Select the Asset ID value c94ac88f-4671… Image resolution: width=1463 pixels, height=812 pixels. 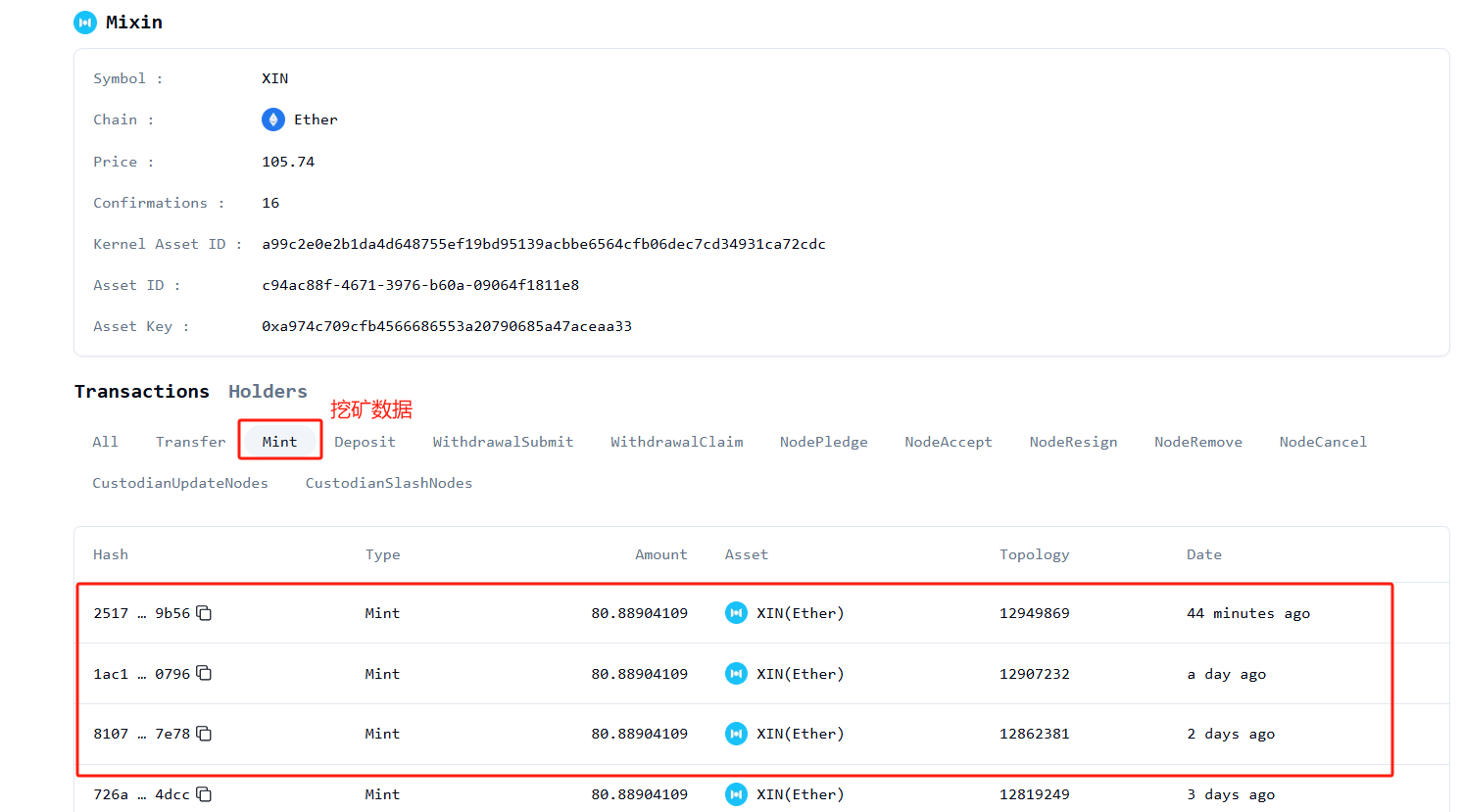(x=420, y=285)
